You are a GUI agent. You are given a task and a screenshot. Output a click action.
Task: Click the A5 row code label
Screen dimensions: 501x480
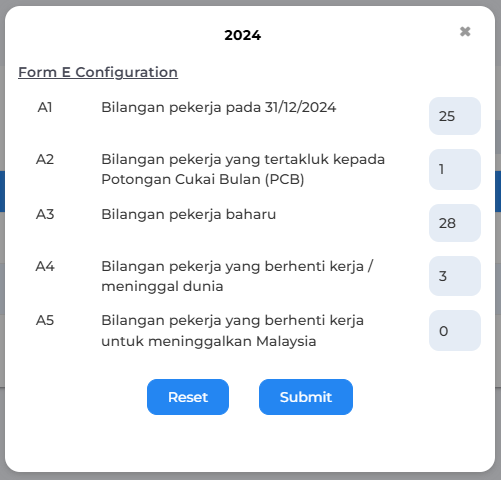tap(45, 320)
